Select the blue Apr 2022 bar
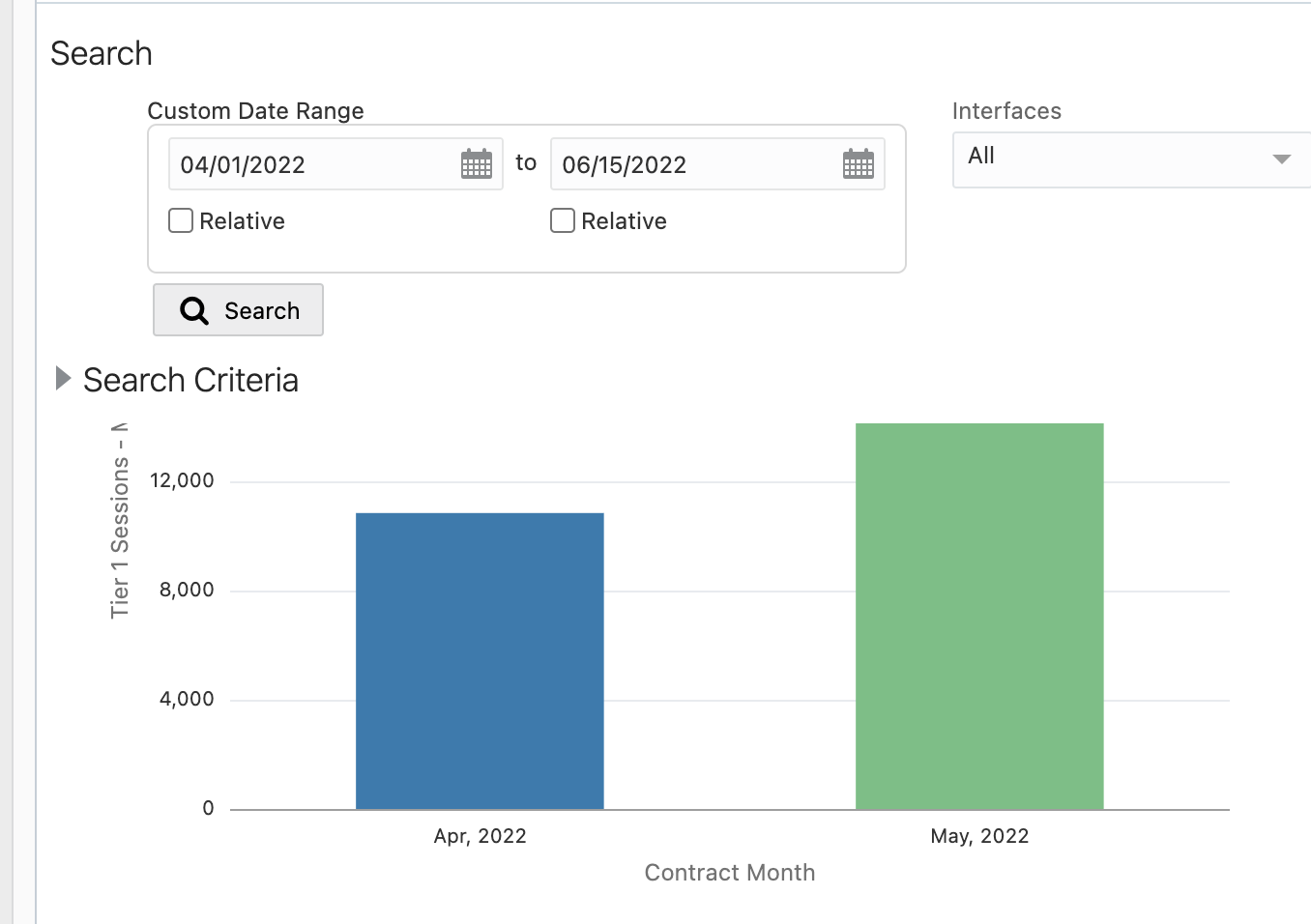Image resolution: width=1311 pixels, height=924 pixels. [x=480, y=661]
